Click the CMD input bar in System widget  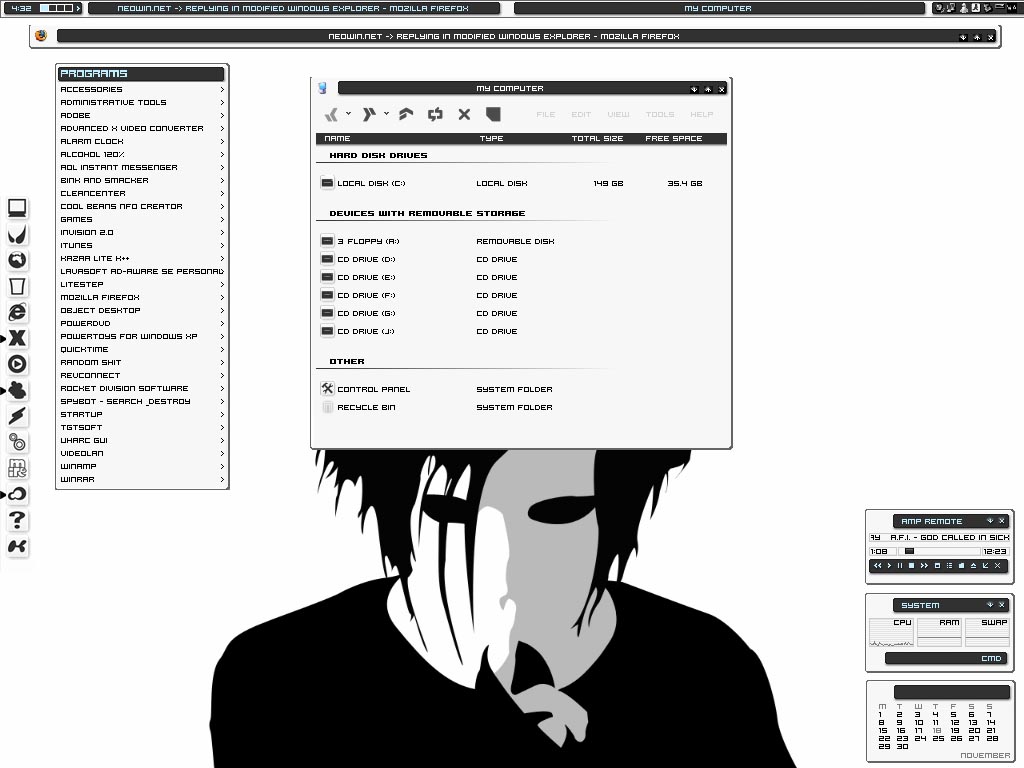(946, 658)
